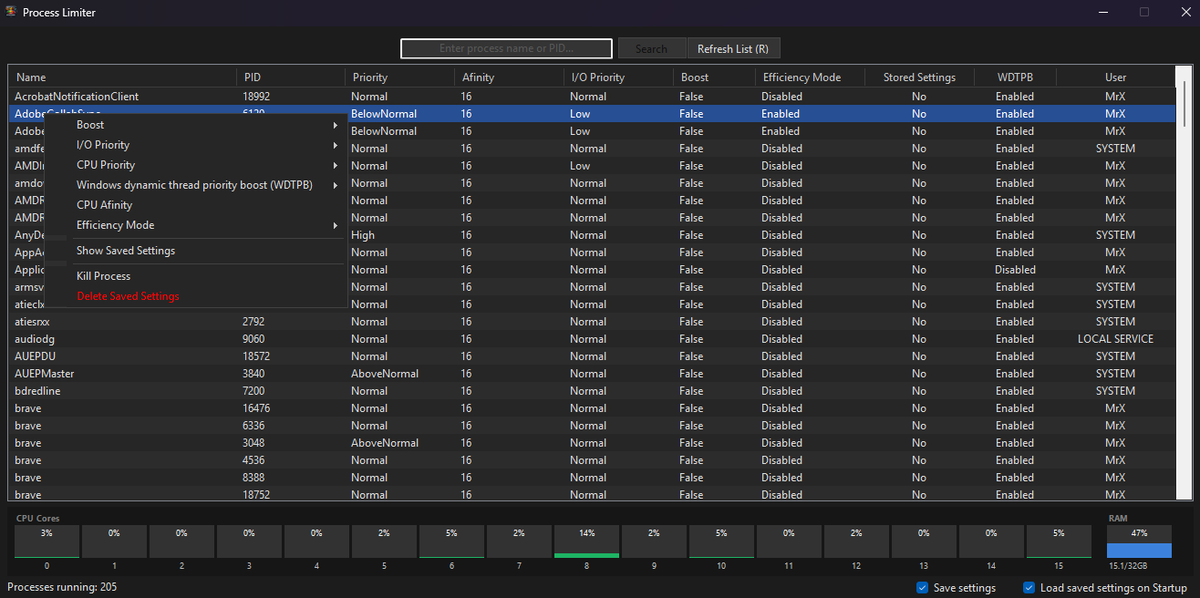1200x598 pixels.
Task: Select the audiodg process
Action: (x=592, y=339)
